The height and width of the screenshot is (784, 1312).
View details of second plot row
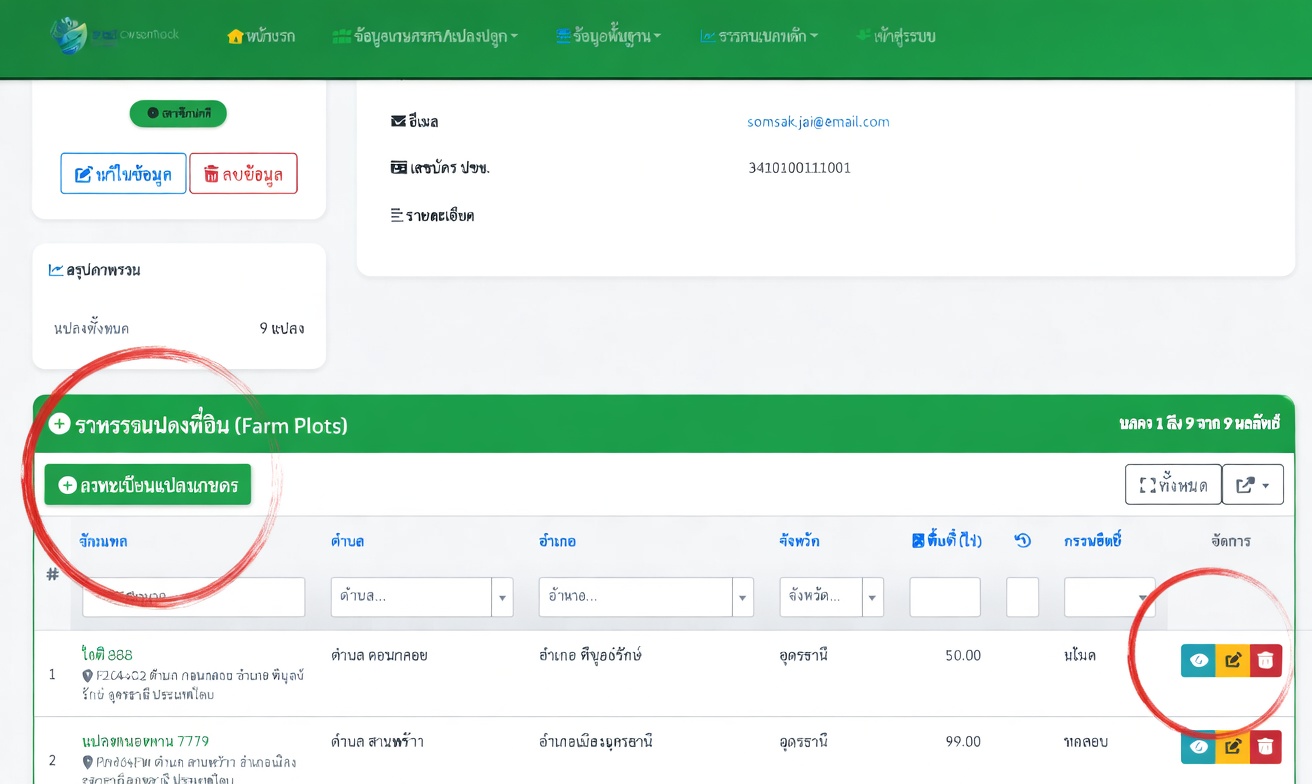coord(1198,746)
